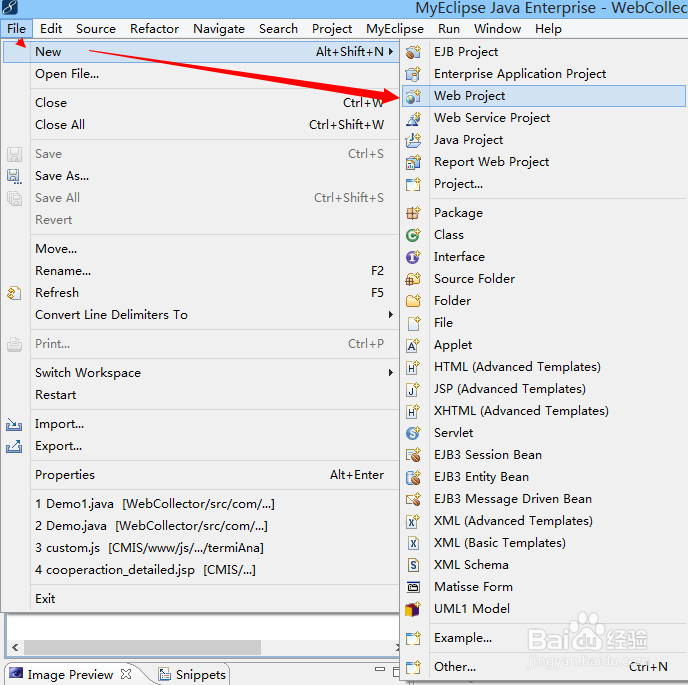Click the EJB3 Session Bean icon
The width and height of the screenshot is (688, 685).
click(413, 455)
